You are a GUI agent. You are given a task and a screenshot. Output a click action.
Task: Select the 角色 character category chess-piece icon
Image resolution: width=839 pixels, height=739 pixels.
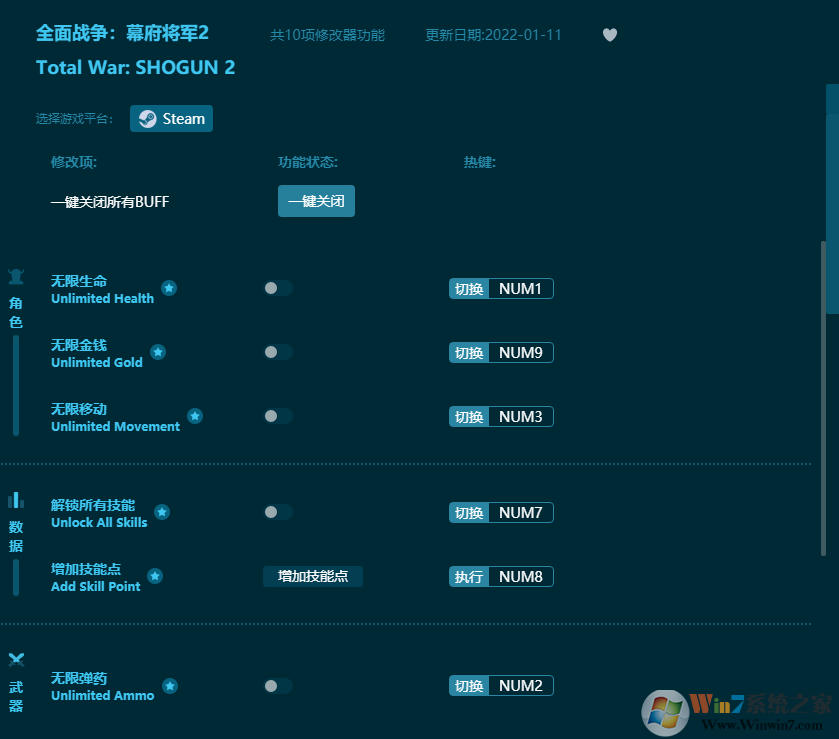click(x=16, y=277)
